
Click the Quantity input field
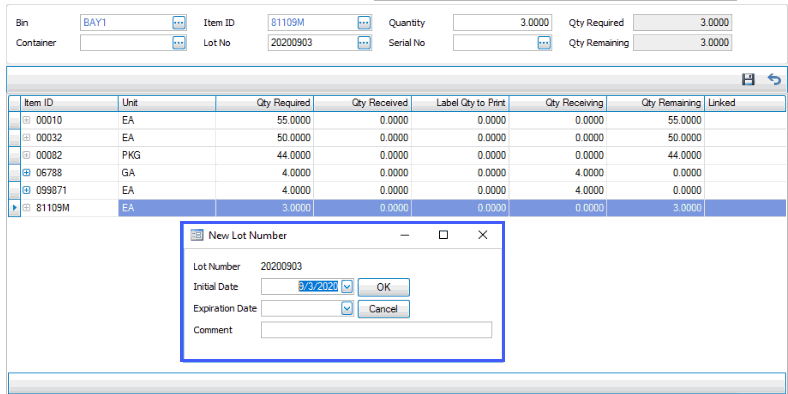(x=503, y=23)
